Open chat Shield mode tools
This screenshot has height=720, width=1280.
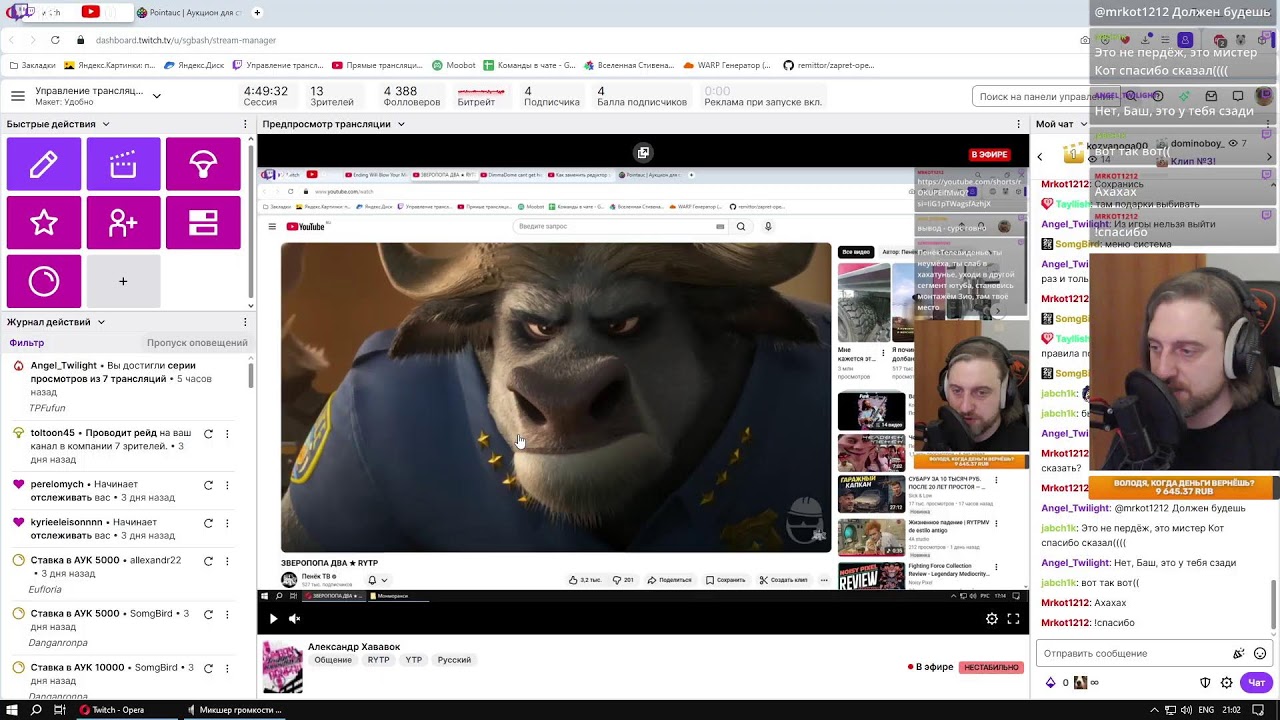pos(1206,683)
